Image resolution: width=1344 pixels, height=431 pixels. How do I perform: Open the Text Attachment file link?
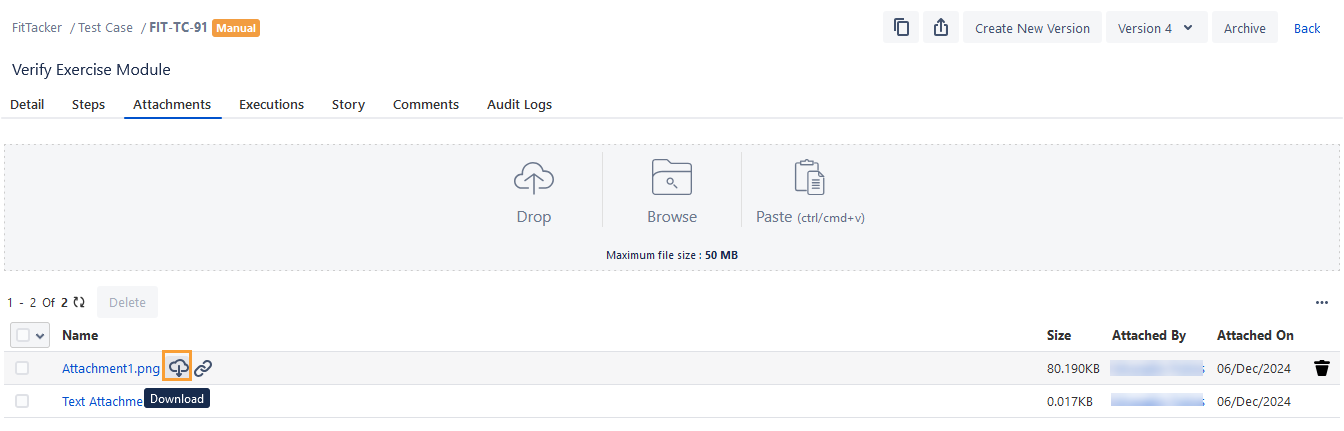click(x=103, y=401)
